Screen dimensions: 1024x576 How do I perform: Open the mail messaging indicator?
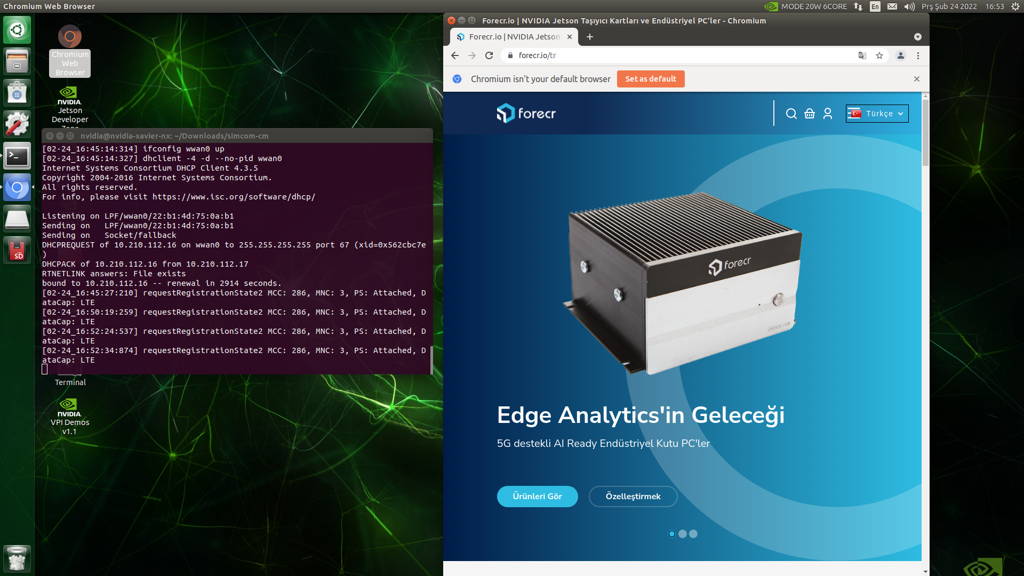point(892,6)
